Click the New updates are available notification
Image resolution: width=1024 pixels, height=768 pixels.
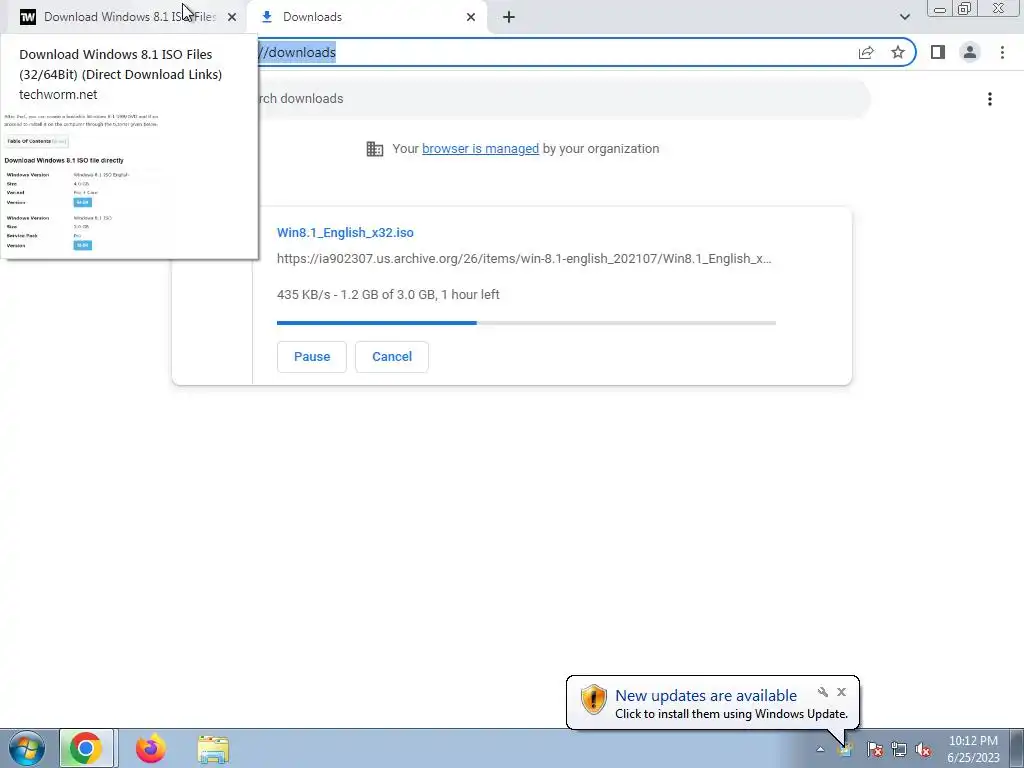pyautogui.click(x=712, y=703)
